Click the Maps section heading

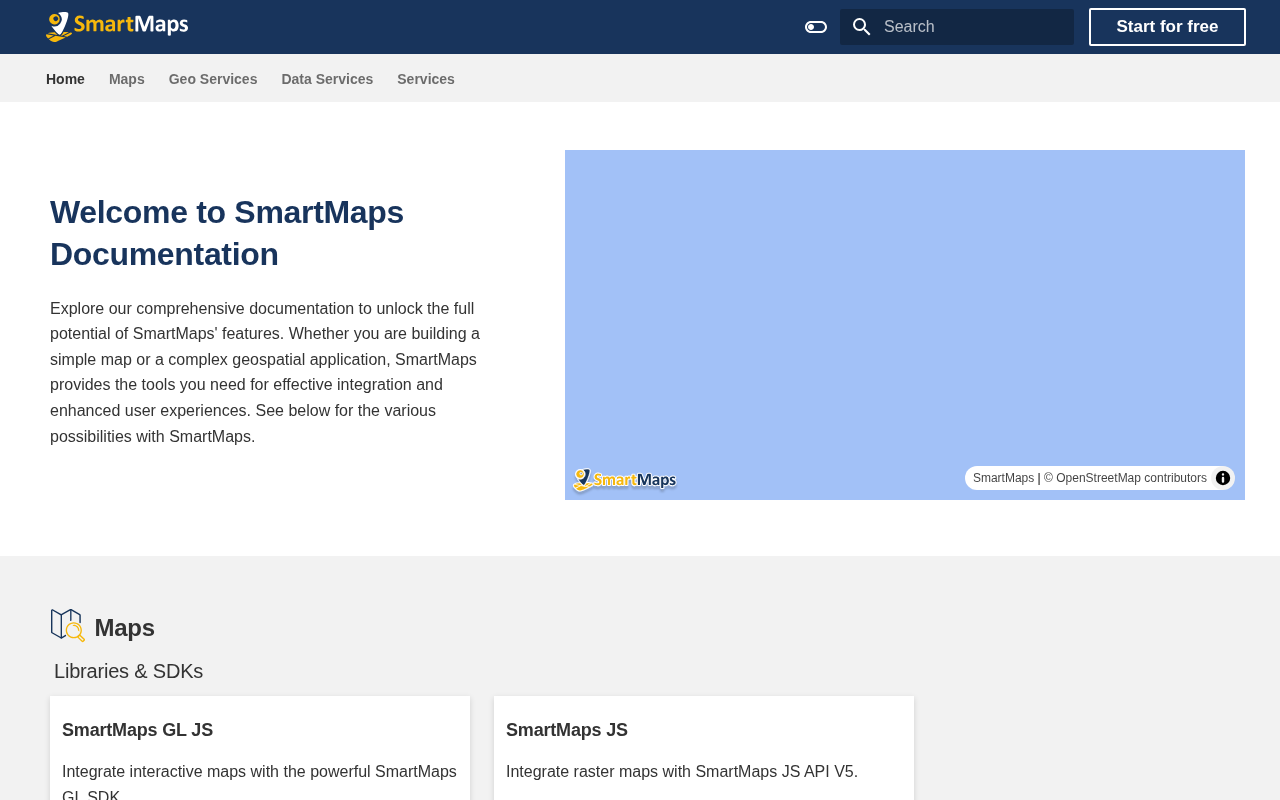tap(125, 628)
